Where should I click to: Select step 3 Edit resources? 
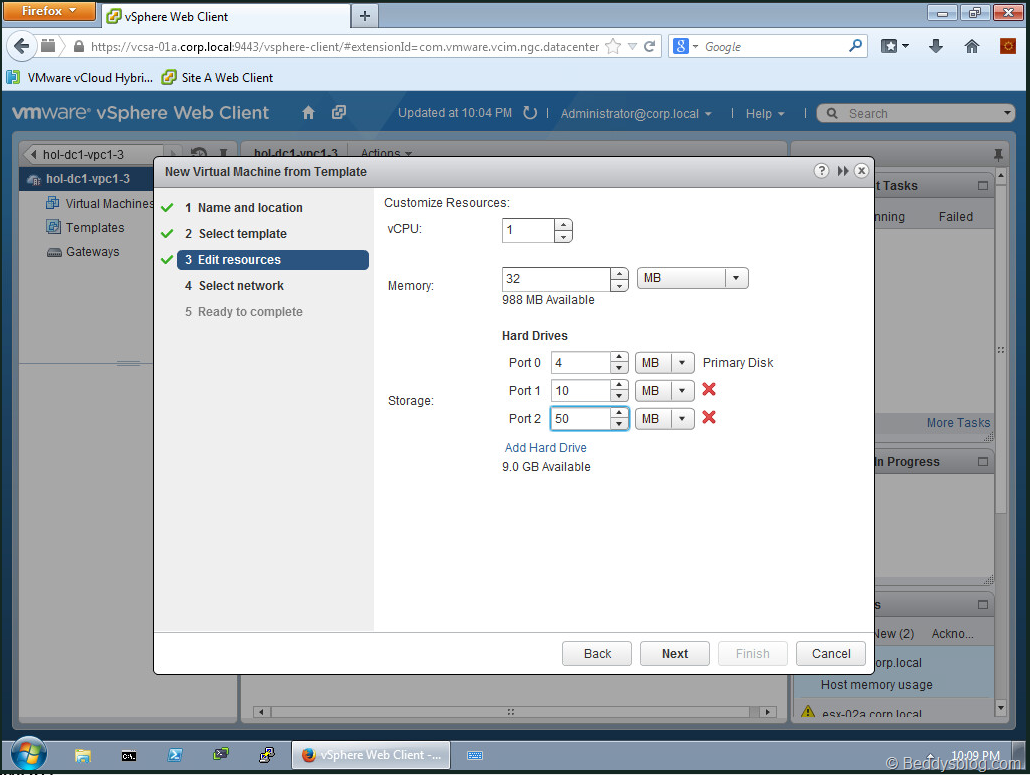pyautogui.click(x=273, y=260)
